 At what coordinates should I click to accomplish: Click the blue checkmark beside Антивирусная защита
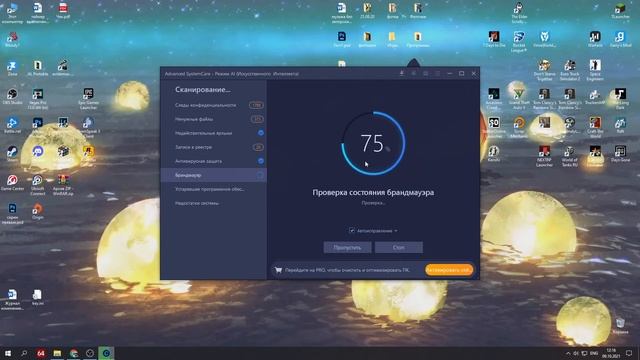click(260, 161)
